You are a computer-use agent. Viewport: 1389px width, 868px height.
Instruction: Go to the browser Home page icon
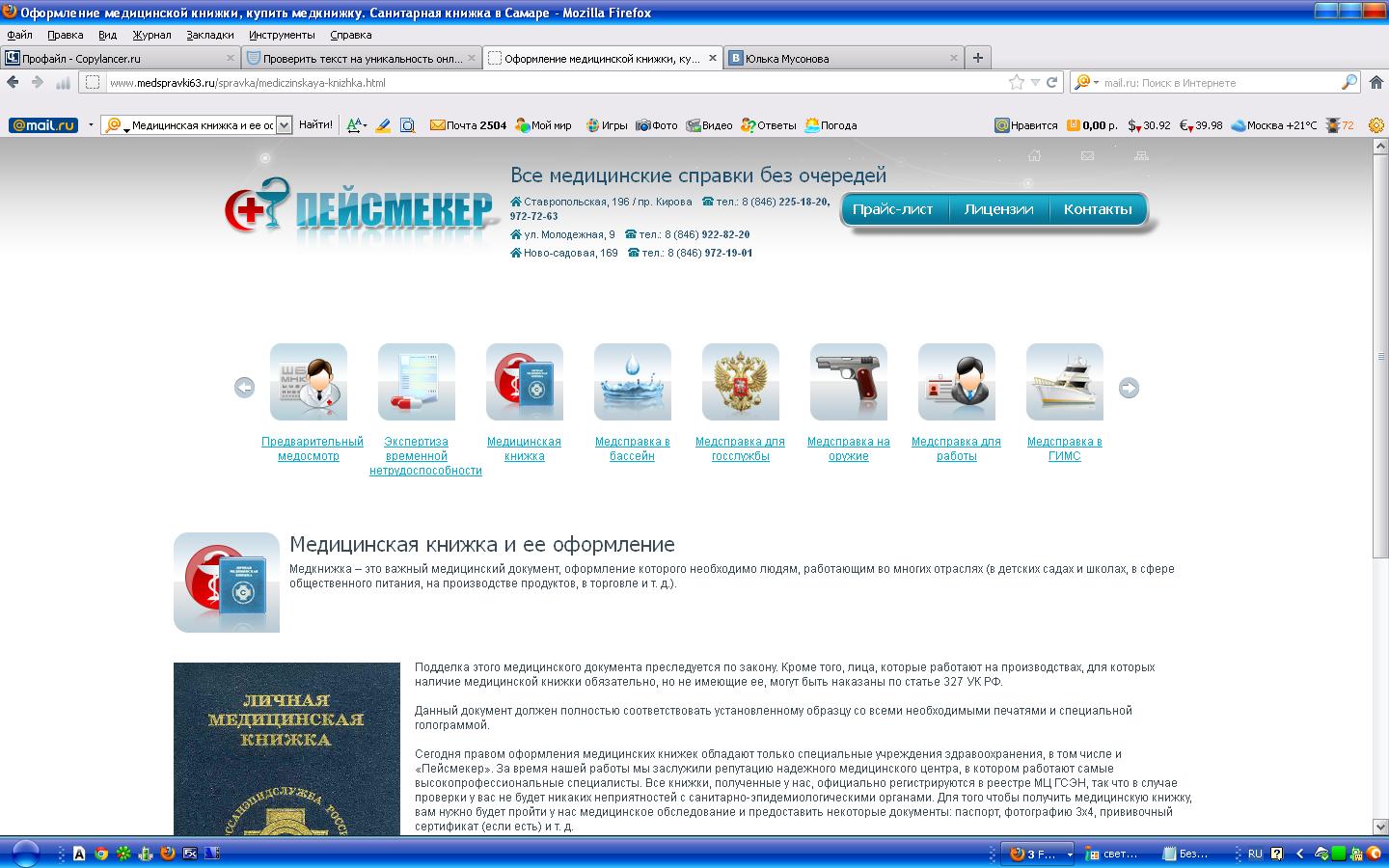pos(1377,83)
